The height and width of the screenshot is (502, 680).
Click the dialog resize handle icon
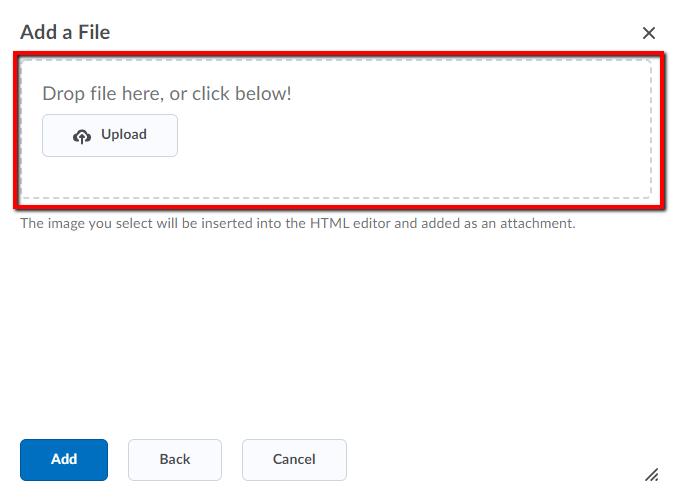coord(651,475)
